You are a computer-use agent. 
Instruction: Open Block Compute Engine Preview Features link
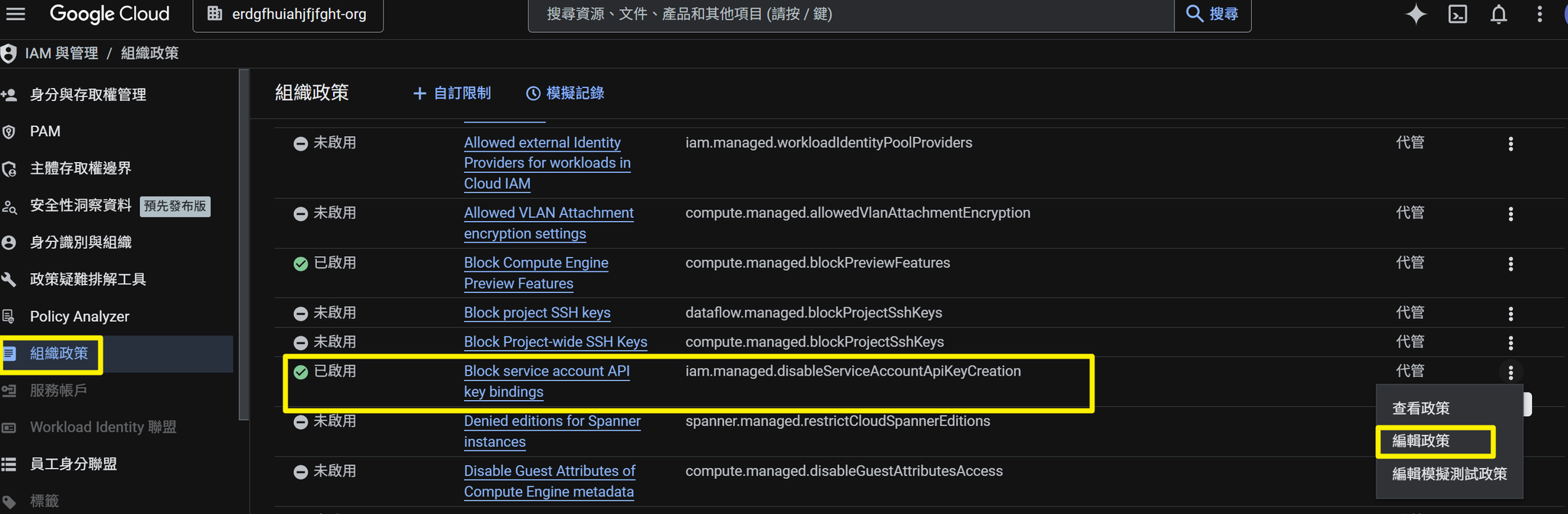[x=536, y=273]
